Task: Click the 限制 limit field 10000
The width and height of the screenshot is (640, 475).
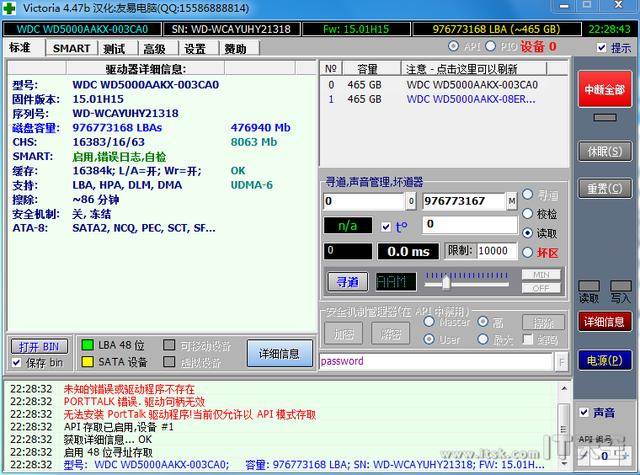Action: tap(497, 251)
